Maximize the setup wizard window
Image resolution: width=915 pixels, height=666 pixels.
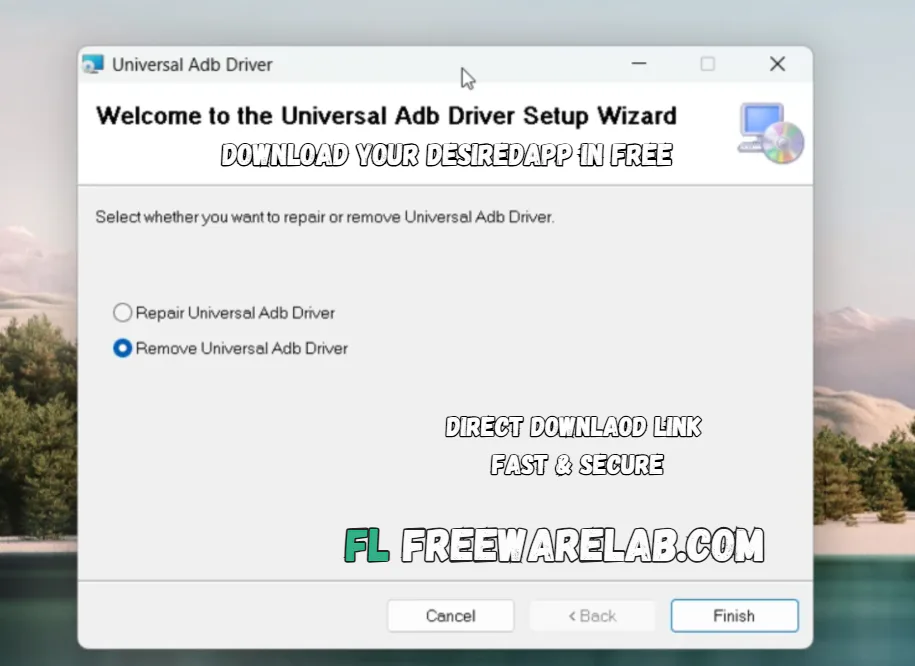tap(708, 63)
